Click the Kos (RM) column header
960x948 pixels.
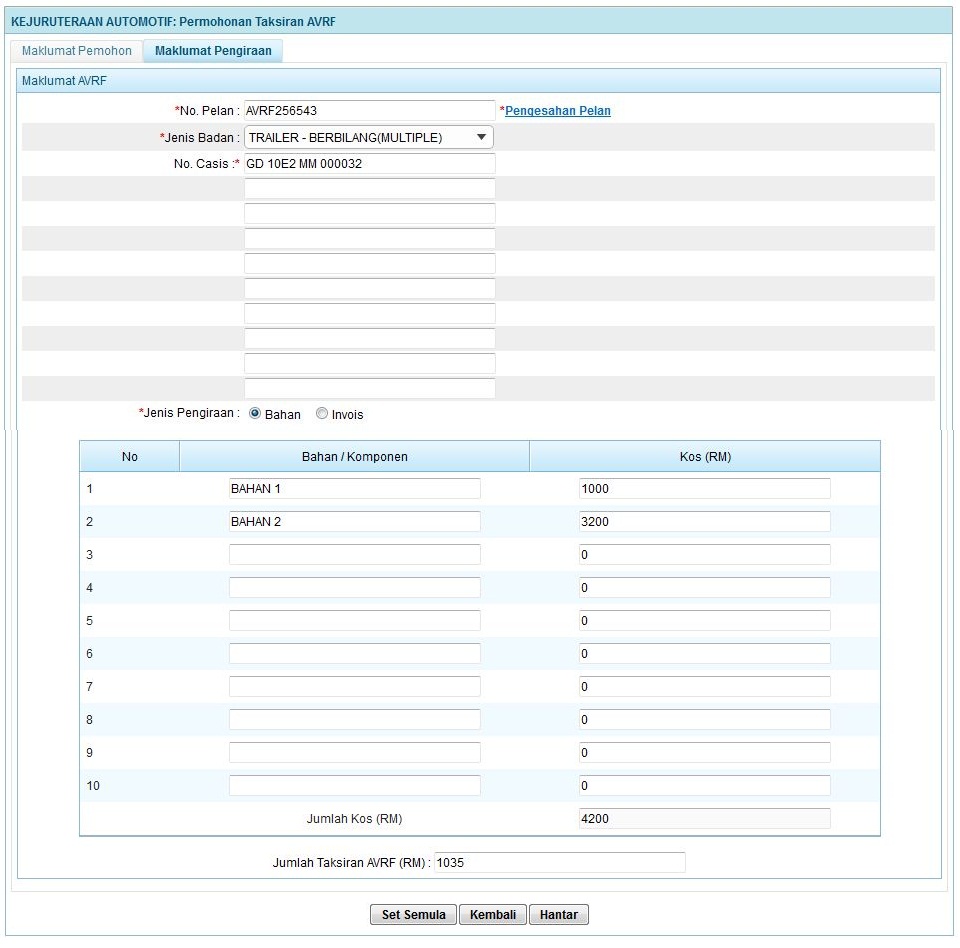tap(705, 457)
